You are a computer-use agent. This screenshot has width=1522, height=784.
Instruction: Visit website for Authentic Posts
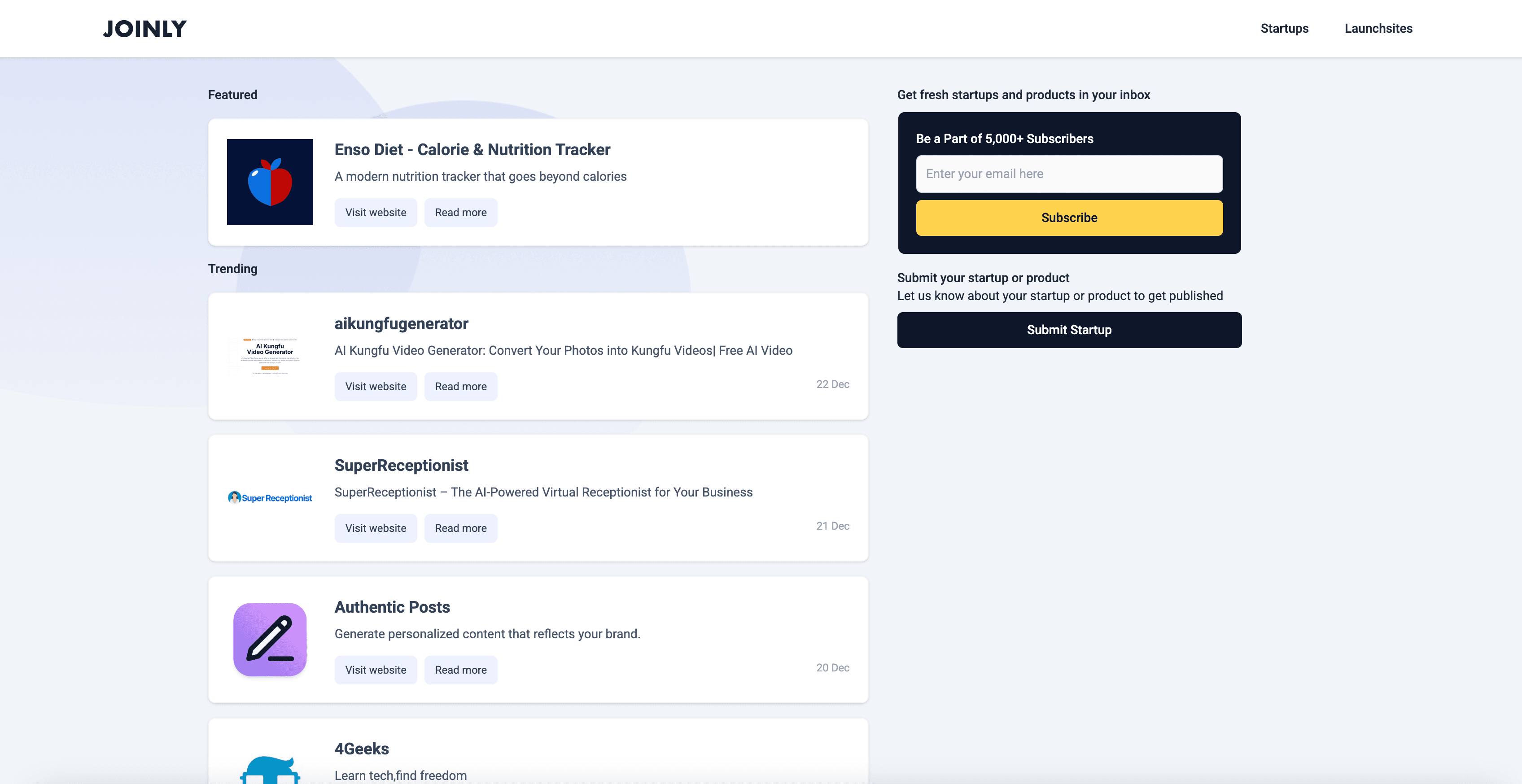(x=376, y=670)
